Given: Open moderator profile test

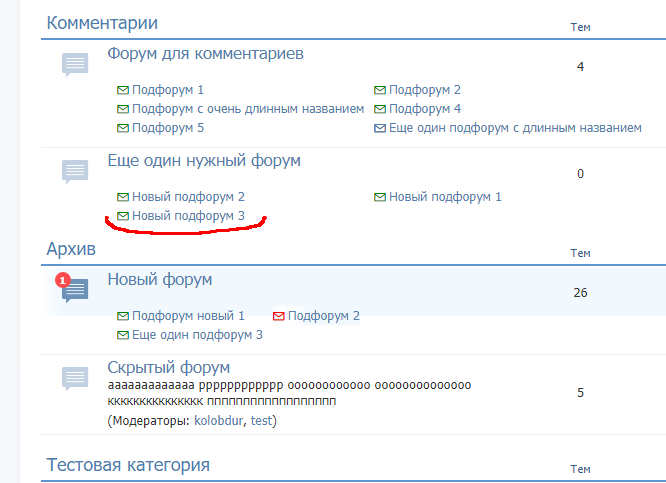Looking at the screenshot, I should [261, 421].
